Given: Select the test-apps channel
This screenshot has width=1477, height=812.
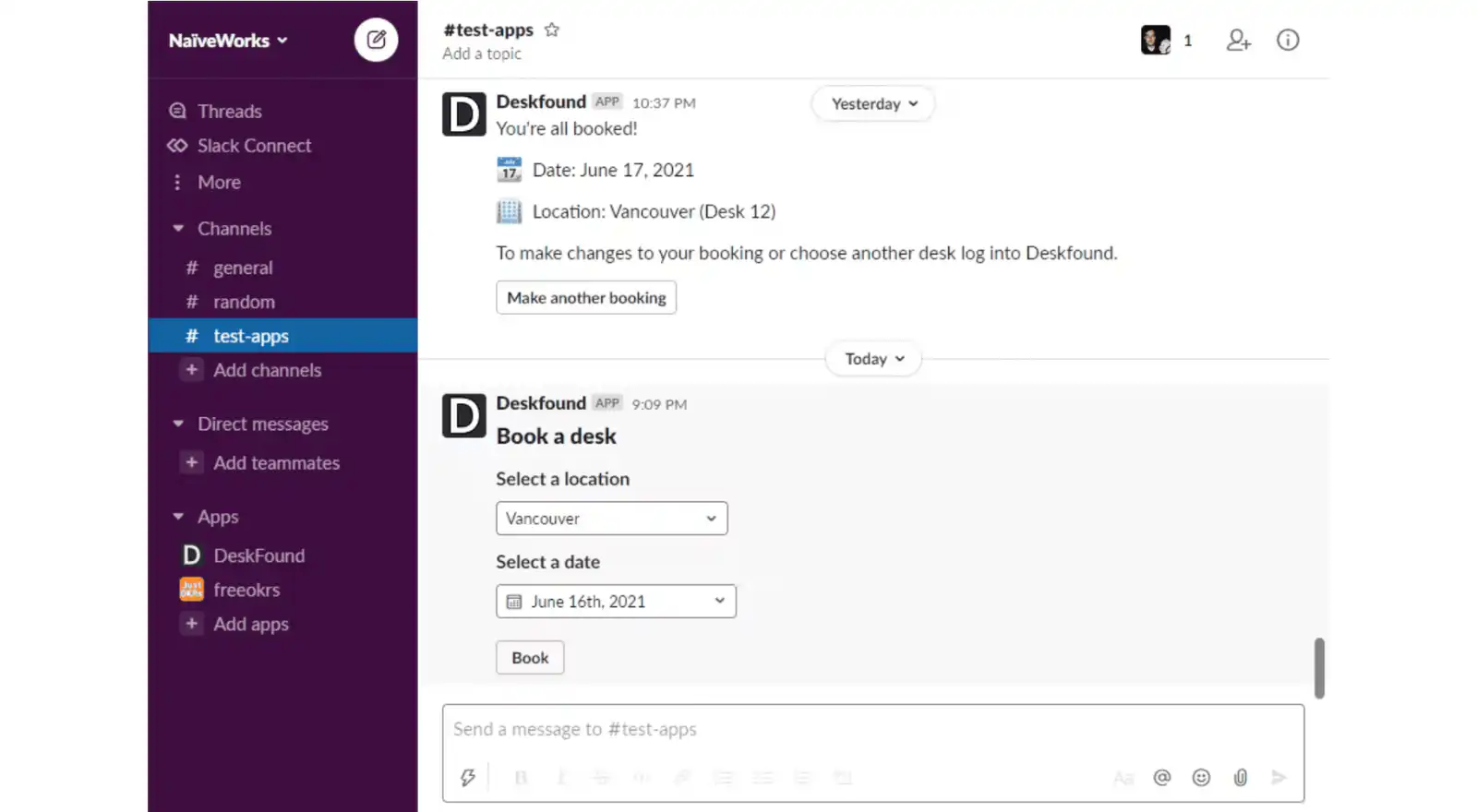Looking at the screenshot, I should click(282, 336).
